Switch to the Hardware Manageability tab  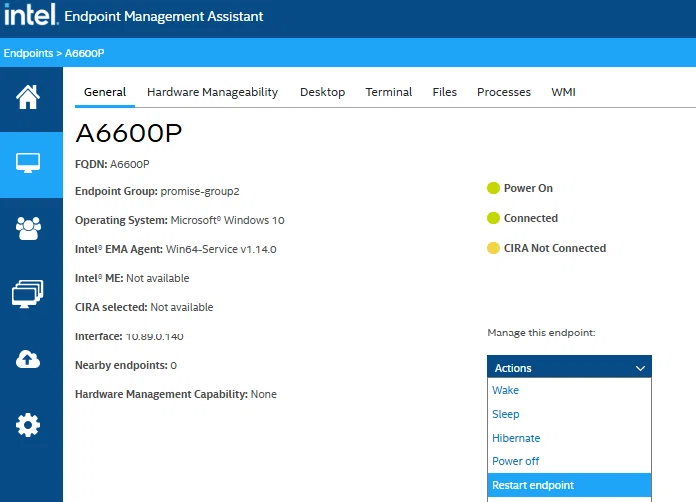click(x=212, y=92)
